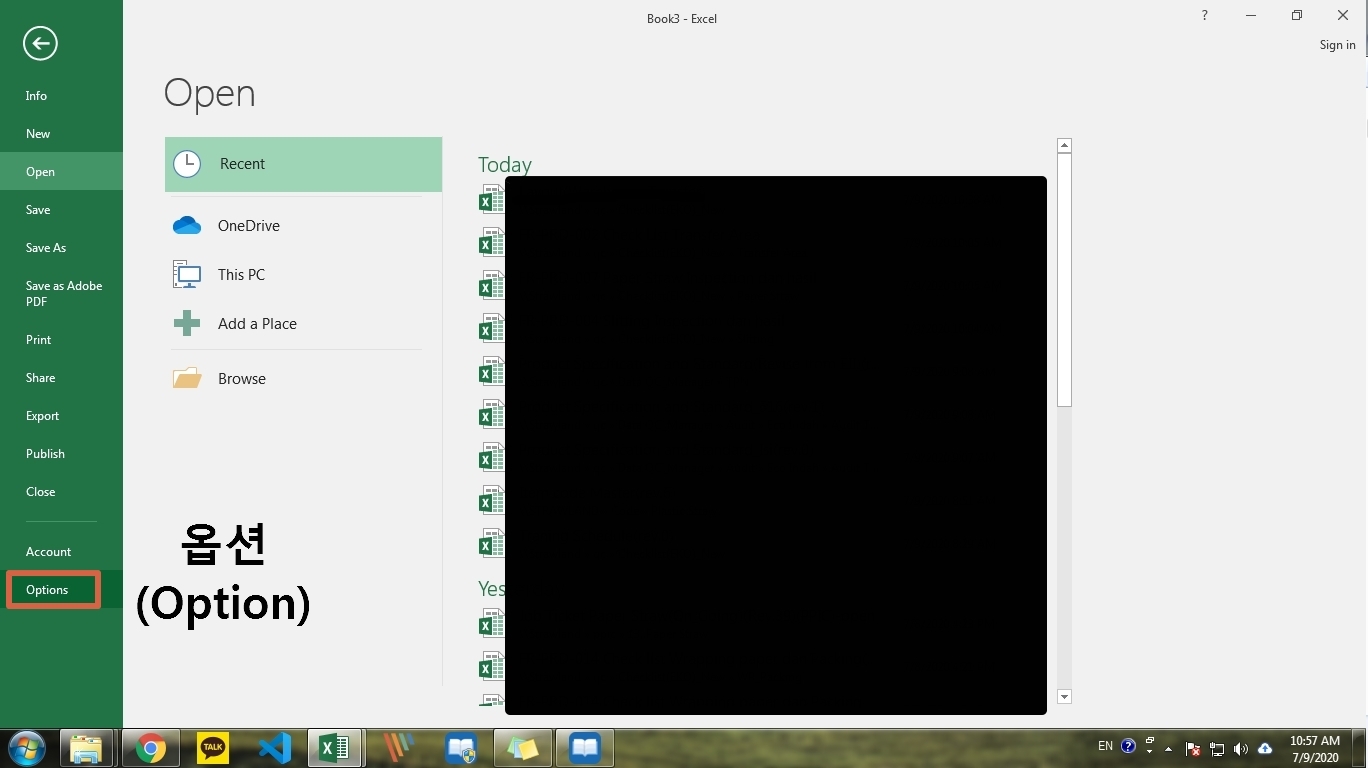This screenshot has width=1368, height=768.
Task: Open Excel Options
Action: coord(61,590)
